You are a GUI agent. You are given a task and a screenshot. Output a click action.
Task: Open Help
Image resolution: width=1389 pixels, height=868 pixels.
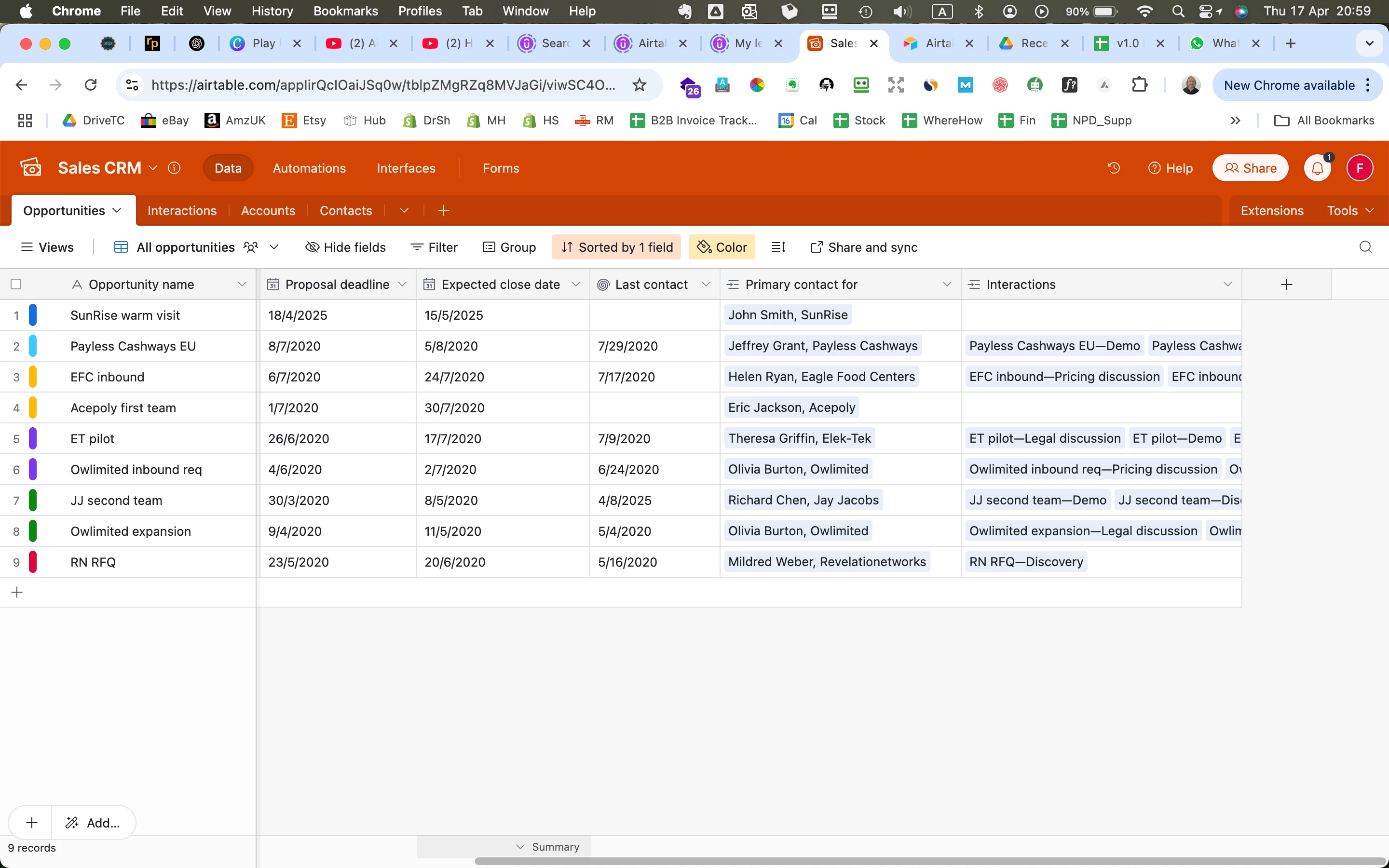[x=1170, y=168]
